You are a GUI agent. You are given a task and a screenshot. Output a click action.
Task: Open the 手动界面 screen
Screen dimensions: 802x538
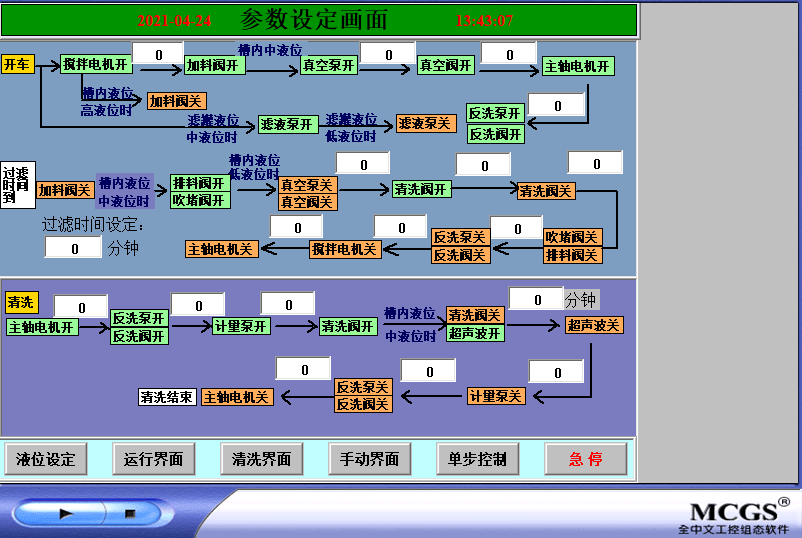pos(370,459)
